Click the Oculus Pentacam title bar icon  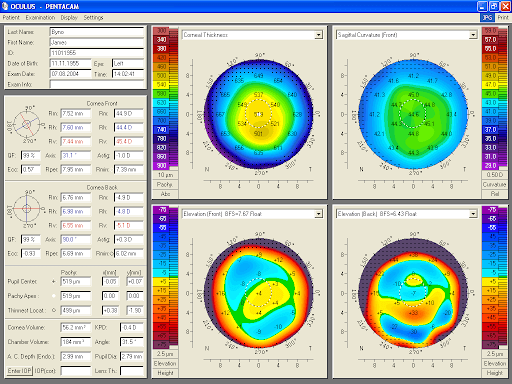[x=4, y=6]
